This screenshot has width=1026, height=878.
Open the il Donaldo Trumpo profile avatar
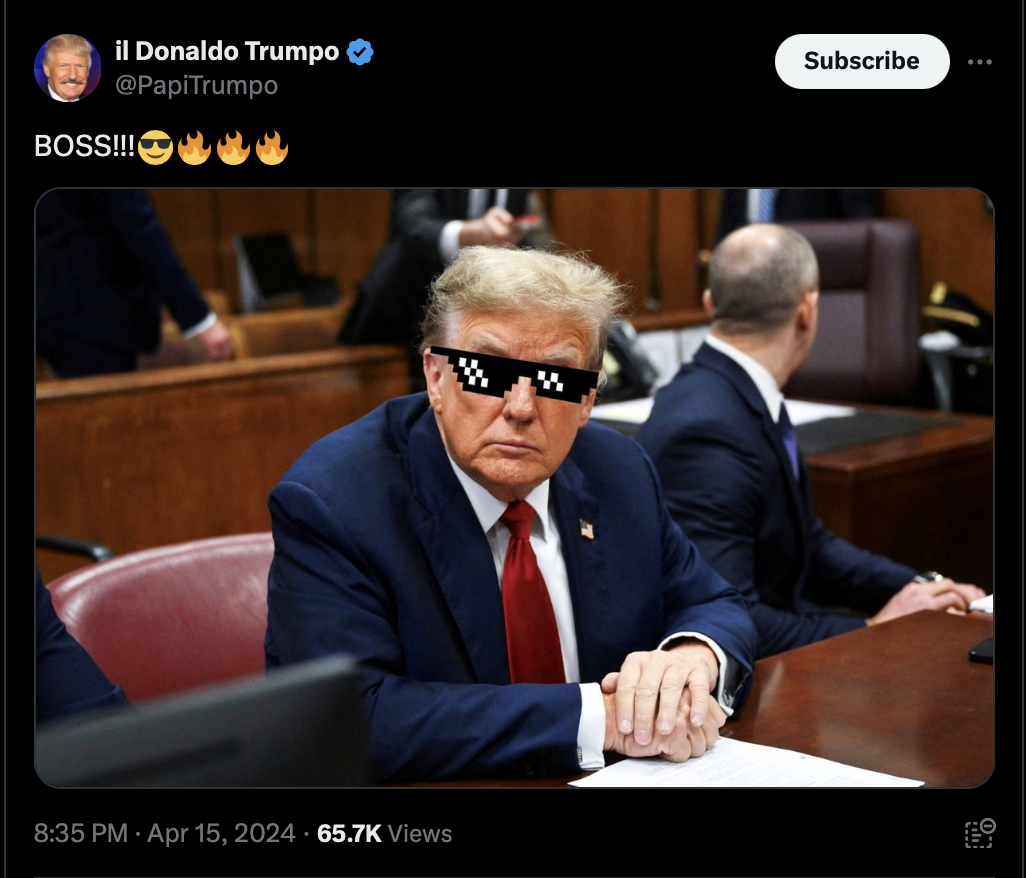pyautogui.click(x=67, y=68)
